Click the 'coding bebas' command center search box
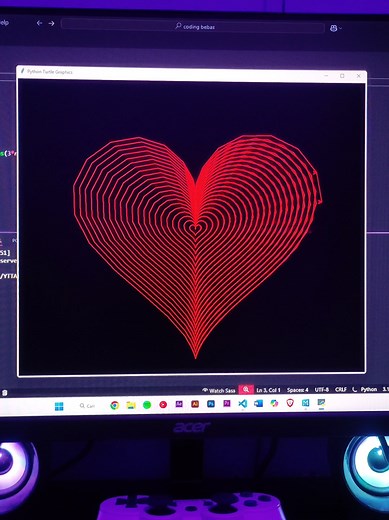The image size is (389, 520). pyautogui.click(x=193, y=26)
